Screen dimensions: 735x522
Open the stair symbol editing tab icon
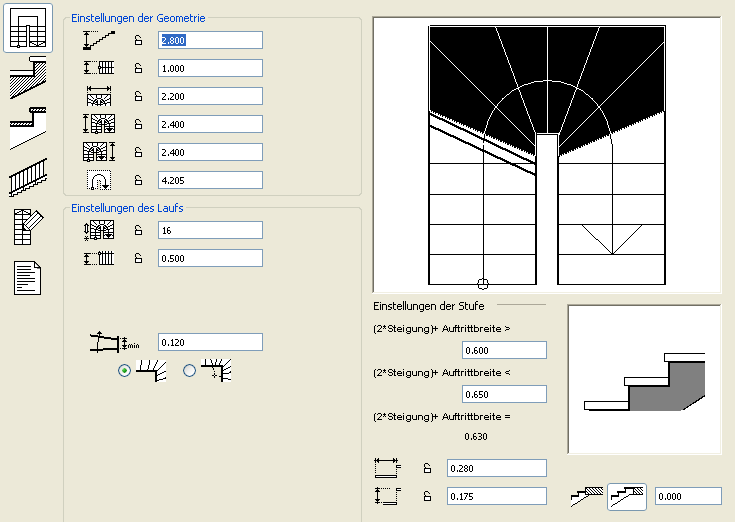pos(28,227)
